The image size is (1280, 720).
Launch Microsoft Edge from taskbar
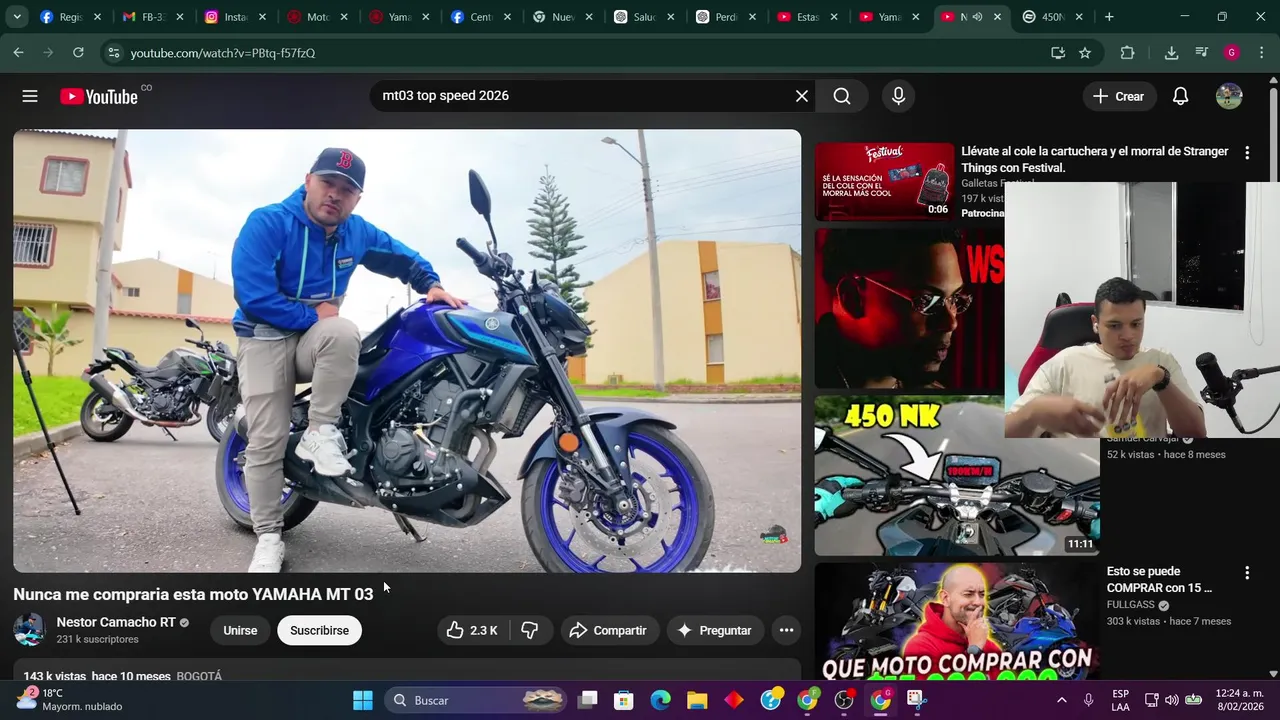point(660,700)
